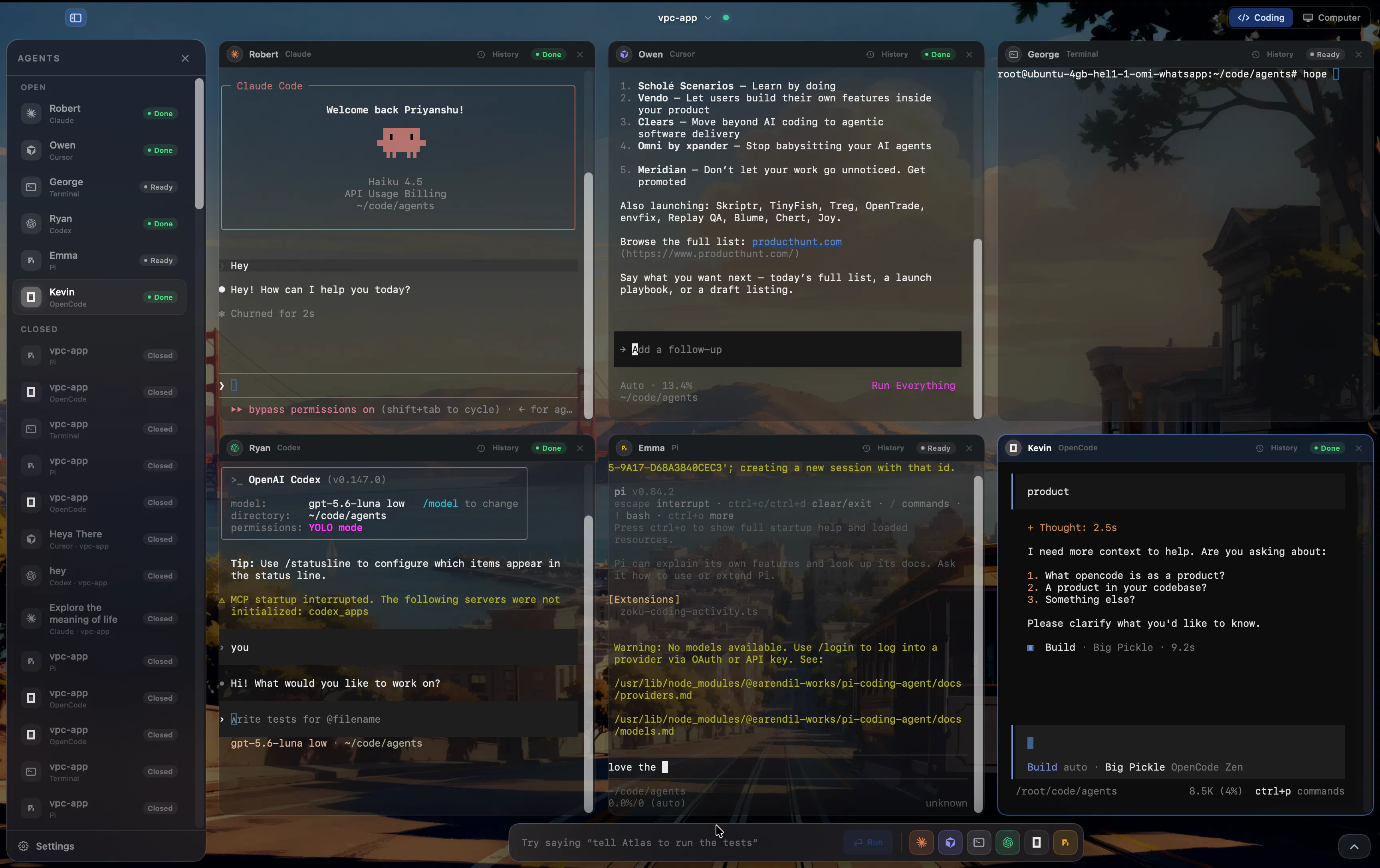Launch Terminal from bottom bar icon

click(x=979, y=843)
